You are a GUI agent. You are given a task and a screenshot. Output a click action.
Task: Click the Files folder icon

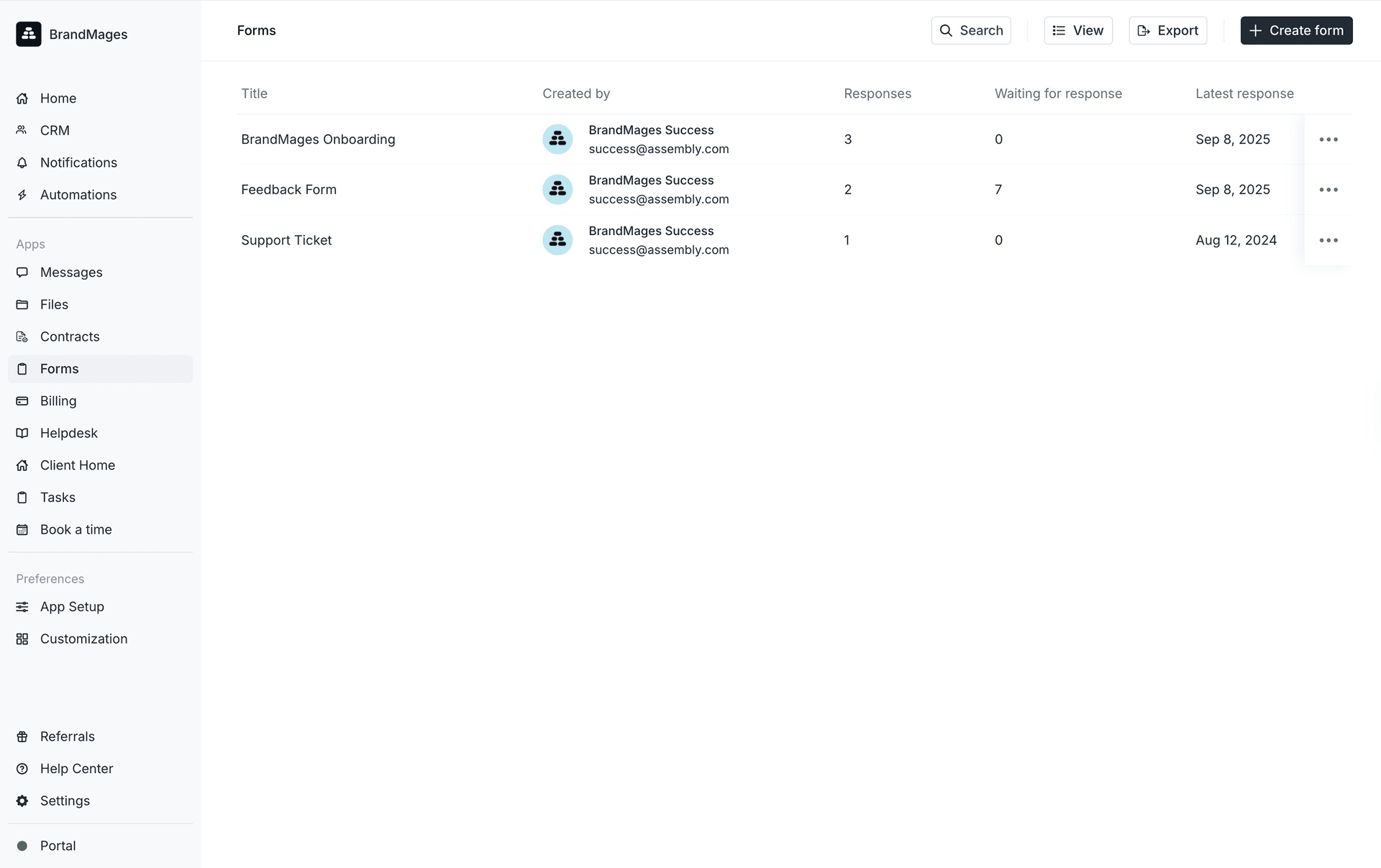coord(22,304)
